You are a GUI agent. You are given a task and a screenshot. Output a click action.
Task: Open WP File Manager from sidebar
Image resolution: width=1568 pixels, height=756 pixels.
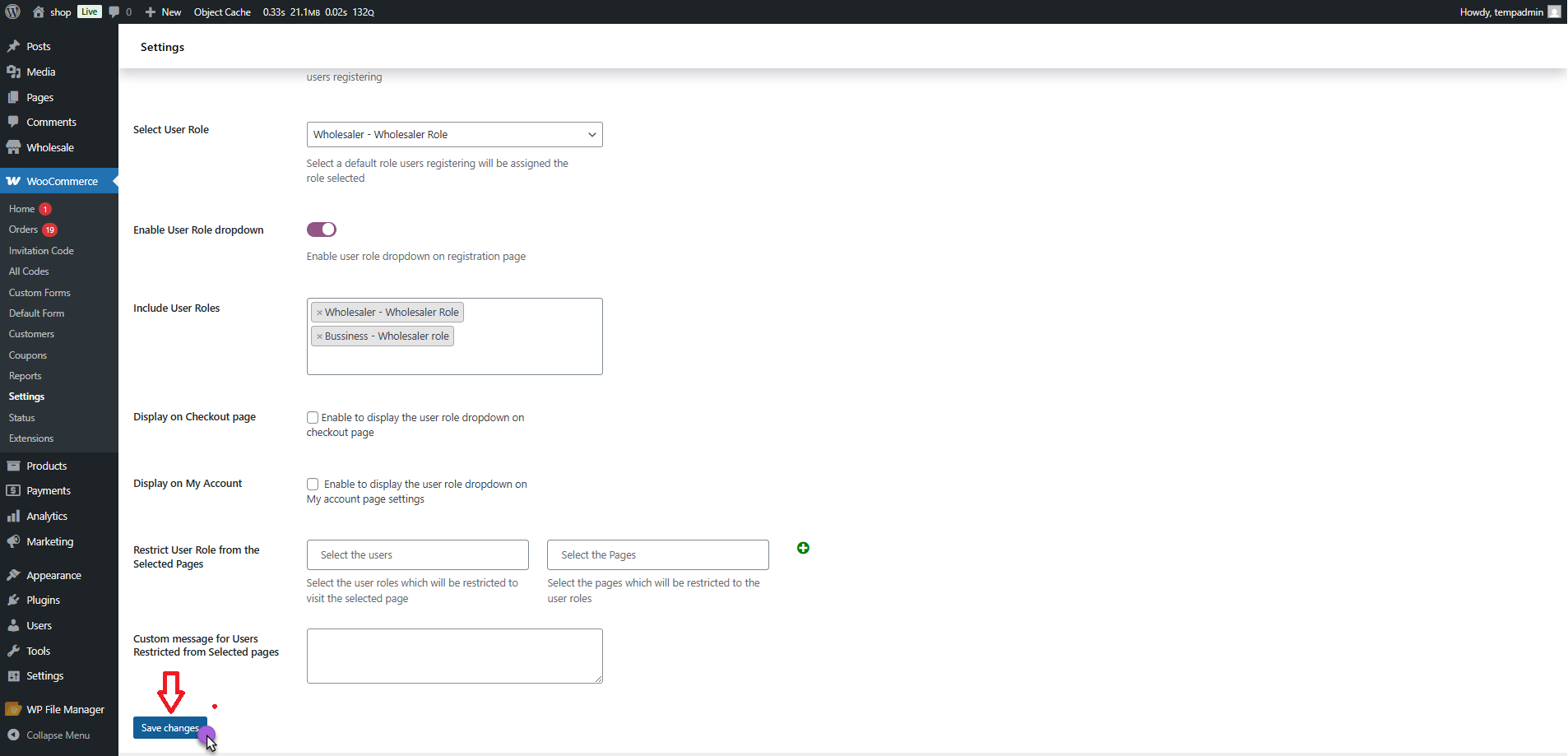(x=64, y=708)
